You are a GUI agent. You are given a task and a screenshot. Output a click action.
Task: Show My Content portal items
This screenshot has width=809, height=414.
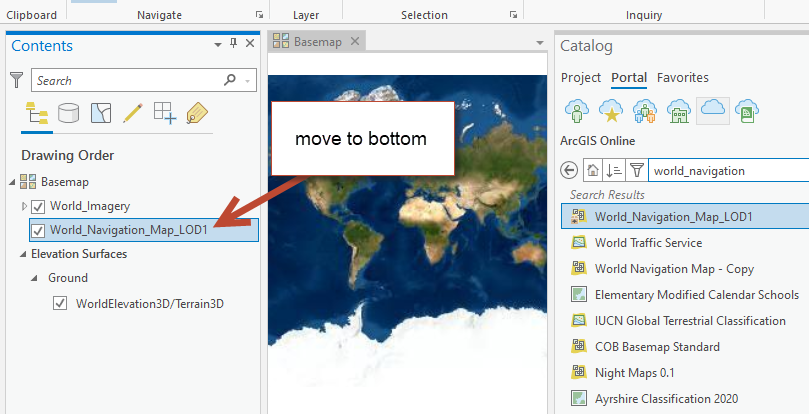click(575, 110)
